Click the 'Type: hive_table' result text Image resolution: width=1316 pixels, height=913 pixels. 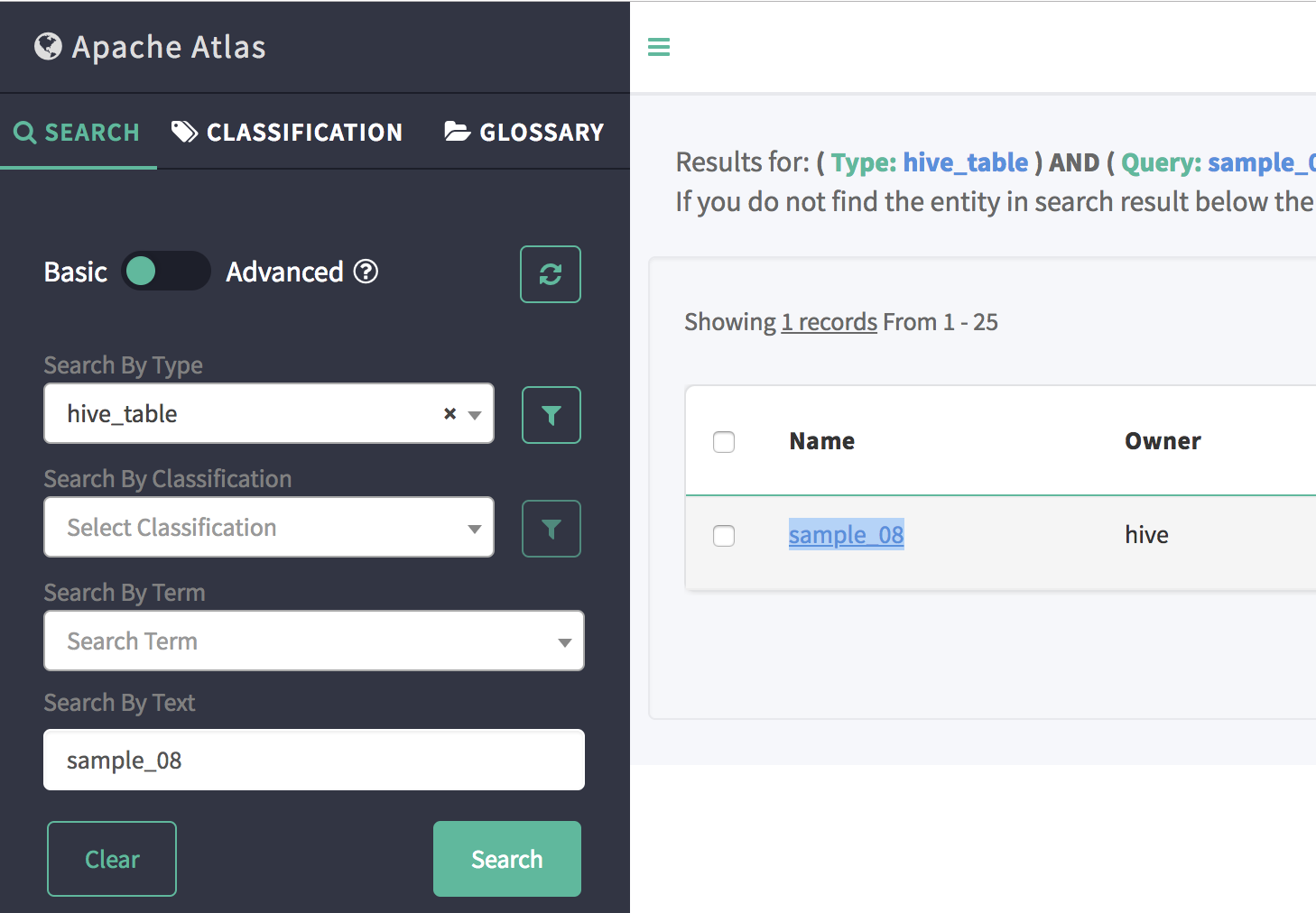930,162
